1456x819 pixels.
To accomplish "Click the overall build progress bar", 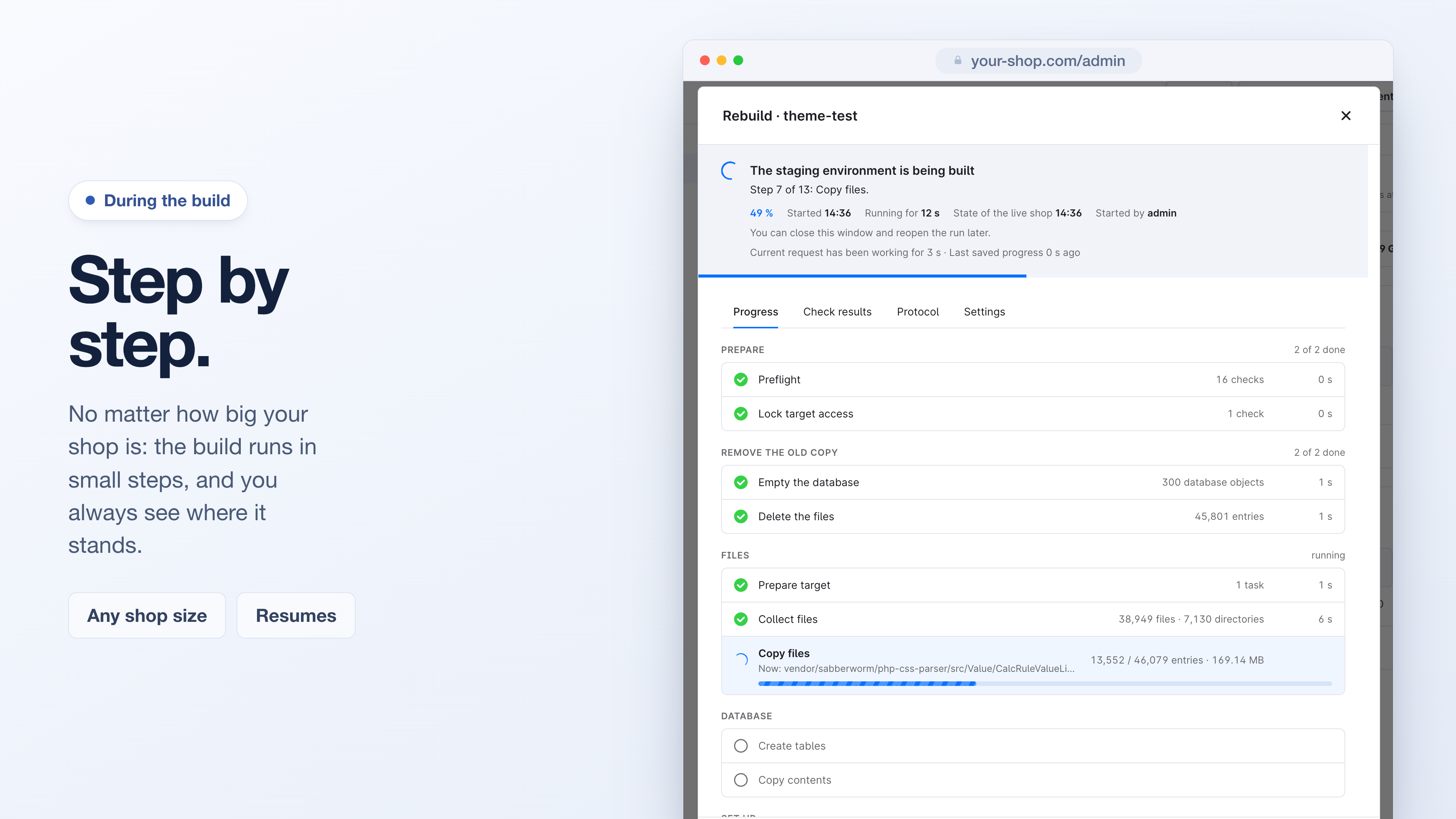I will coord(1033,276).
